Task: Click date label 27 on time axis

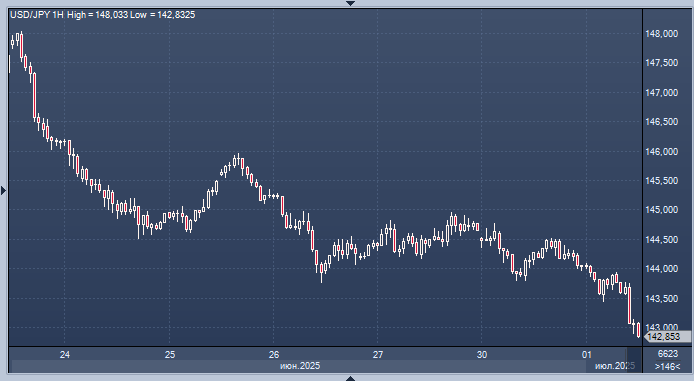Action: click(x=378, y=354)
